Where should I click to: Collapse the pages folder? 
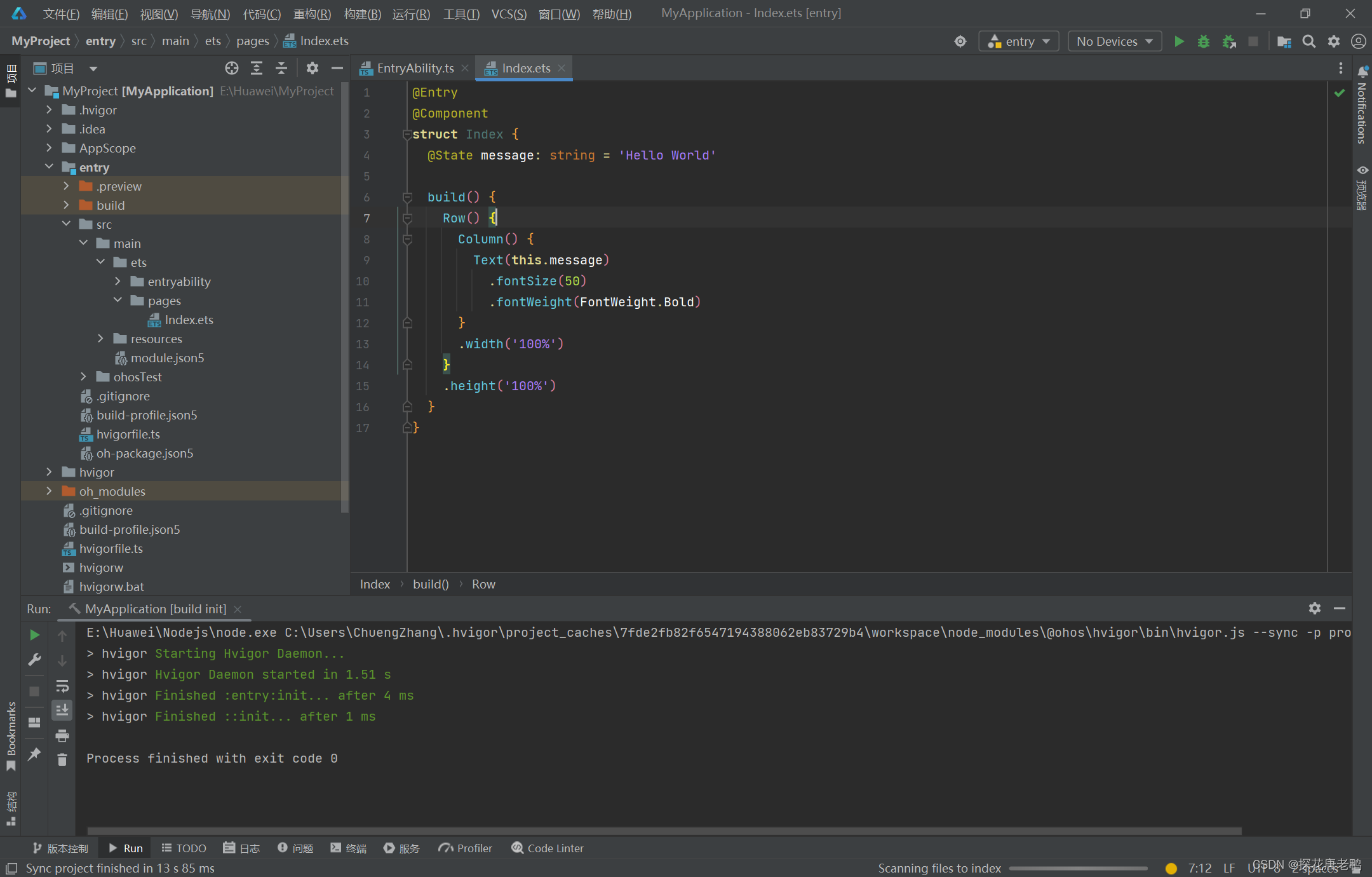(118, 301)
